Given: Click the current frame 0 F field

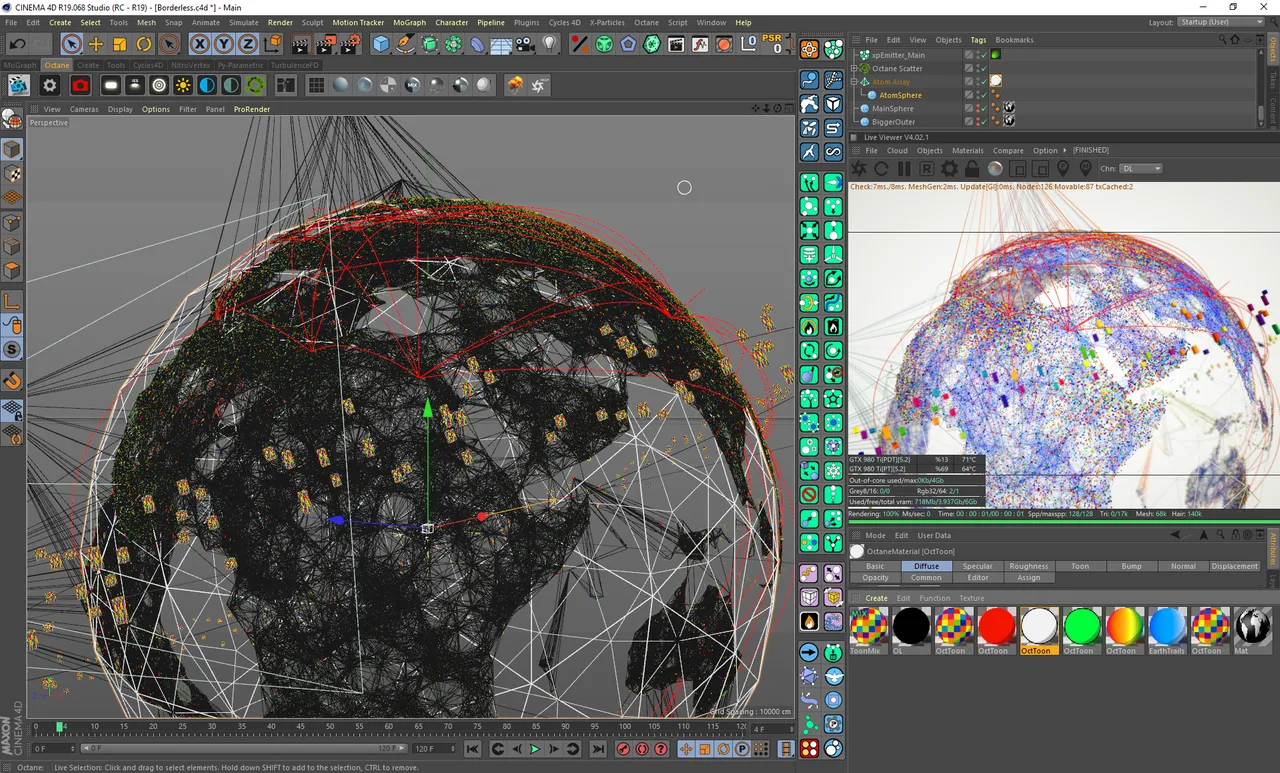Looking at the screenshot, I should point(52,748).
